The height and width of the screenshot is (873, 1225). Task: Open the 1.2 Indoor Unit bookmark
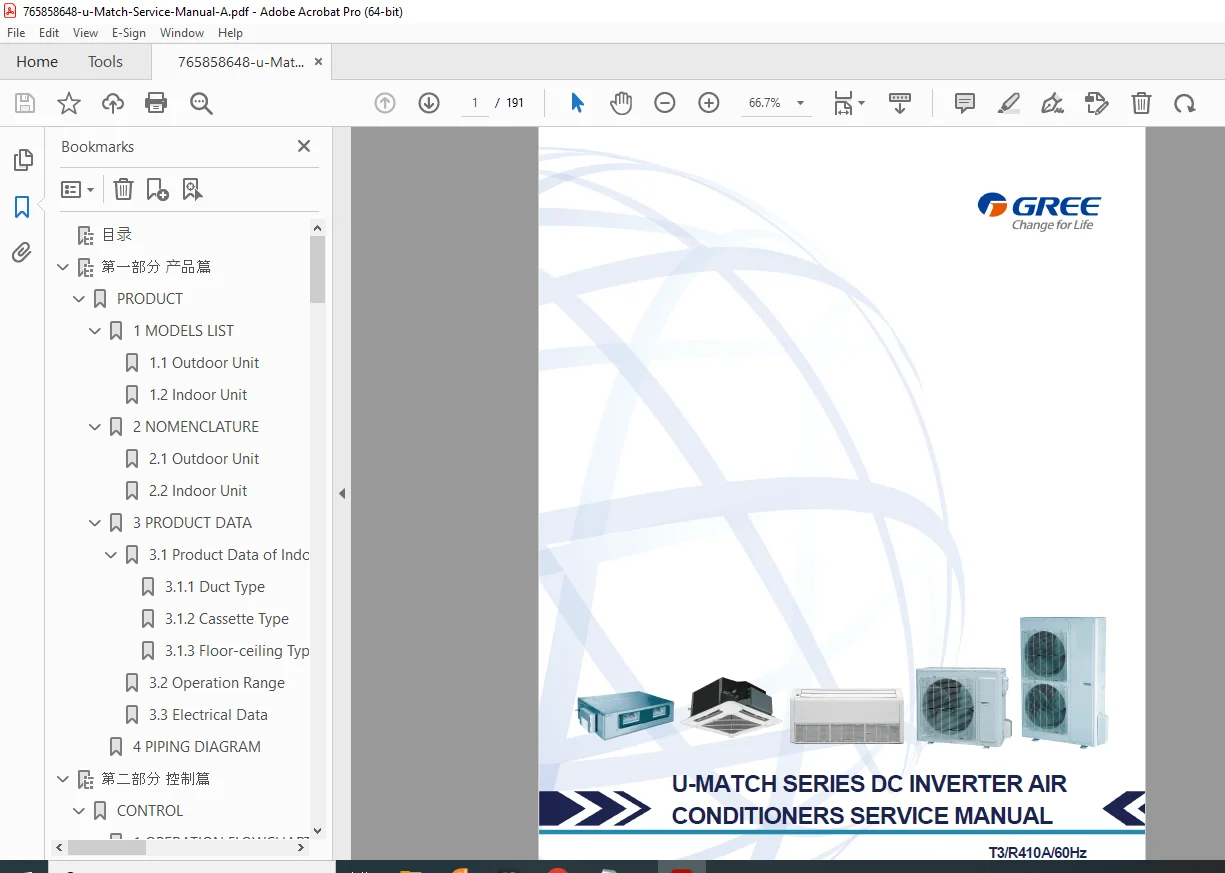(x=198, y=395)
